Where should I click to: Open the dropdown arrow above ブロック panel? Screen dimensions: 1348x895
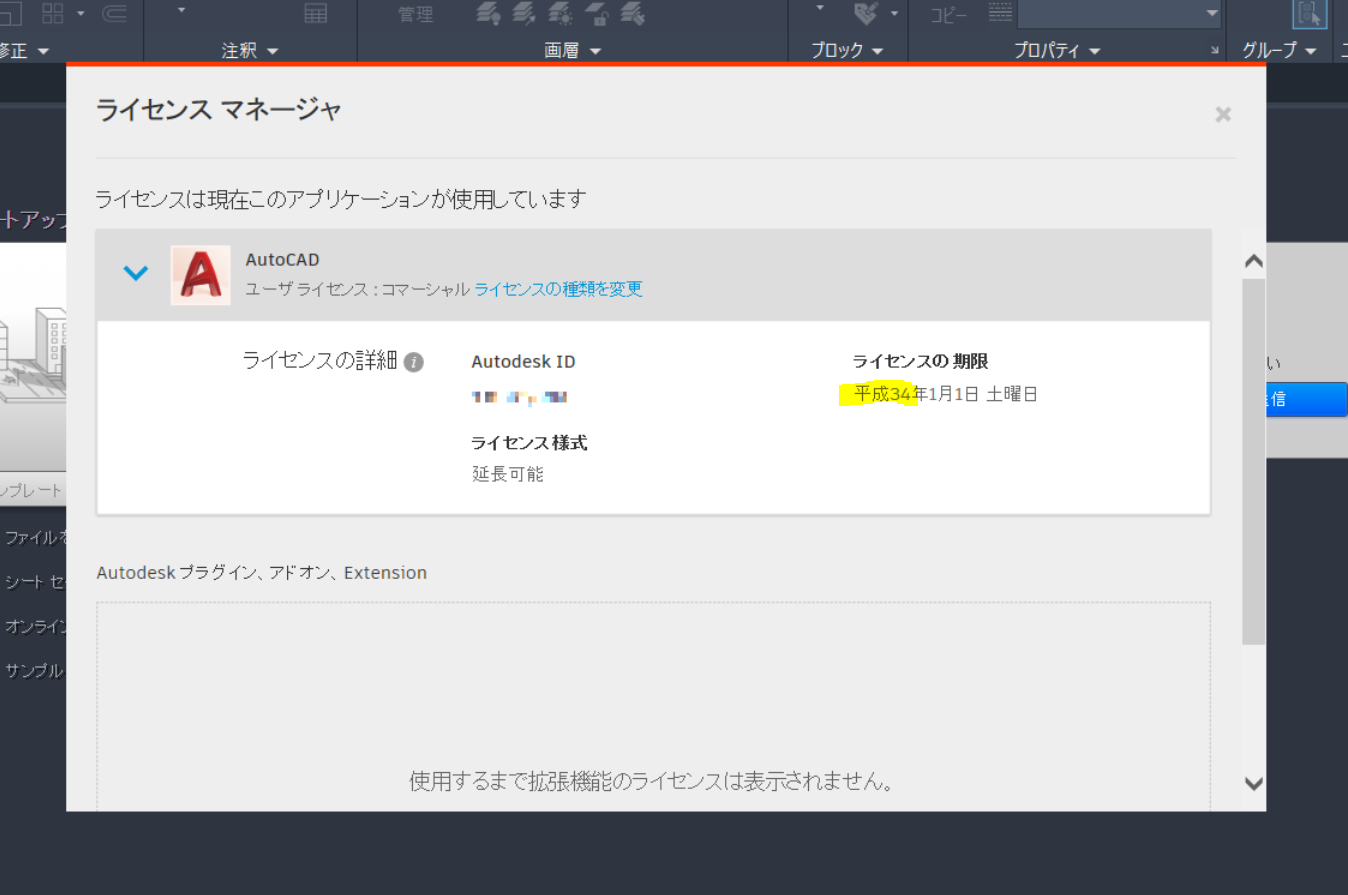pyautogui.click(x=820, y=9)
